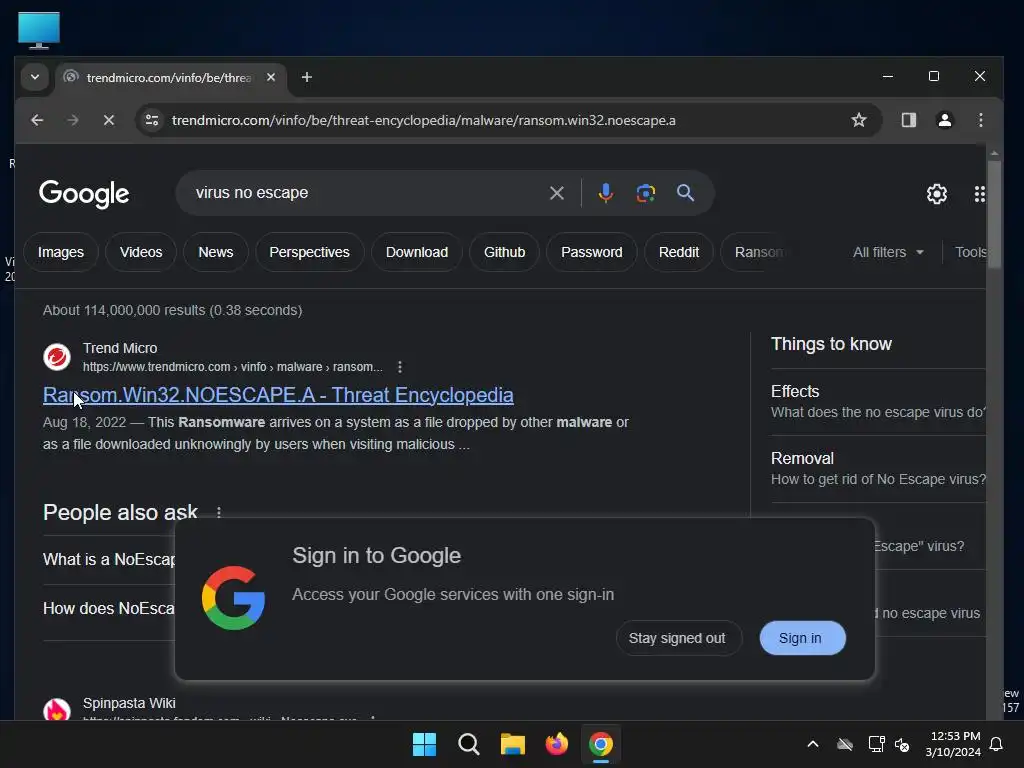Screen dimensions: 1024x768
Task: Open People also ask options menu
Action: pyautogui.click(x=219, y=513)
